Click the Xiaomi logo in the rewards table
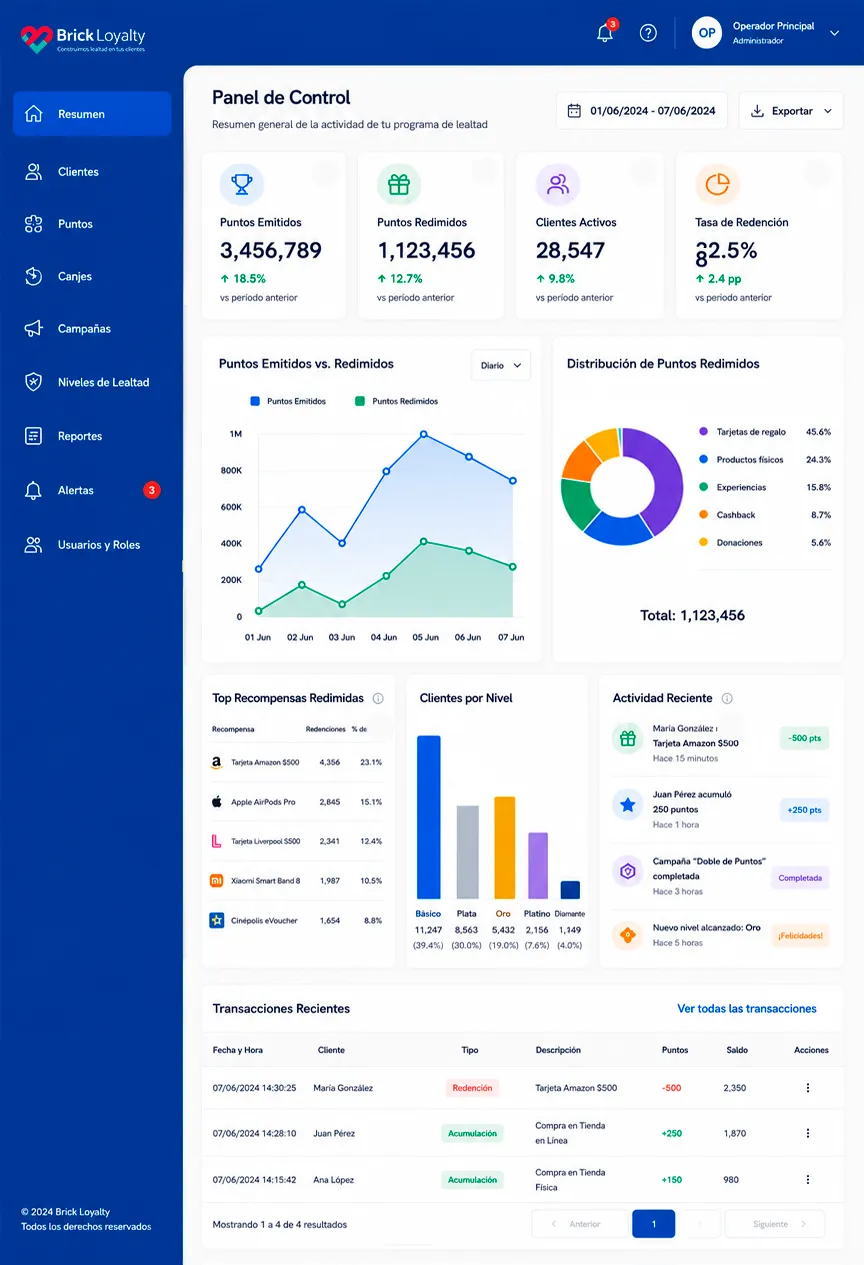Screen dimensions: 864x1265 coord(216,881)
